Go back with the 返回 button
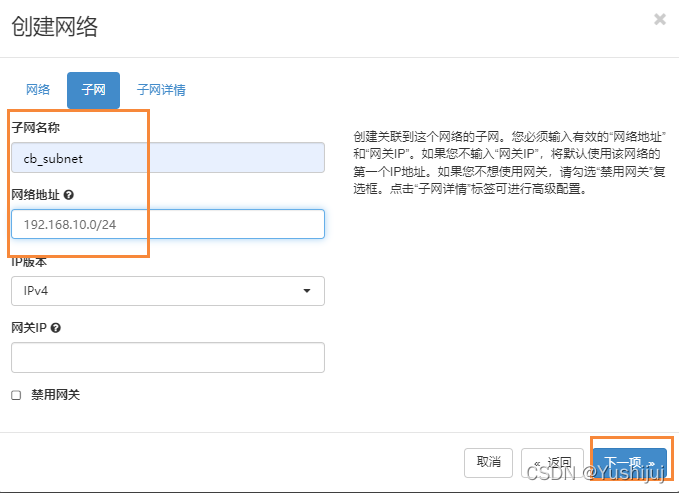This screenshot has height=493, width=679. (552, 463)
